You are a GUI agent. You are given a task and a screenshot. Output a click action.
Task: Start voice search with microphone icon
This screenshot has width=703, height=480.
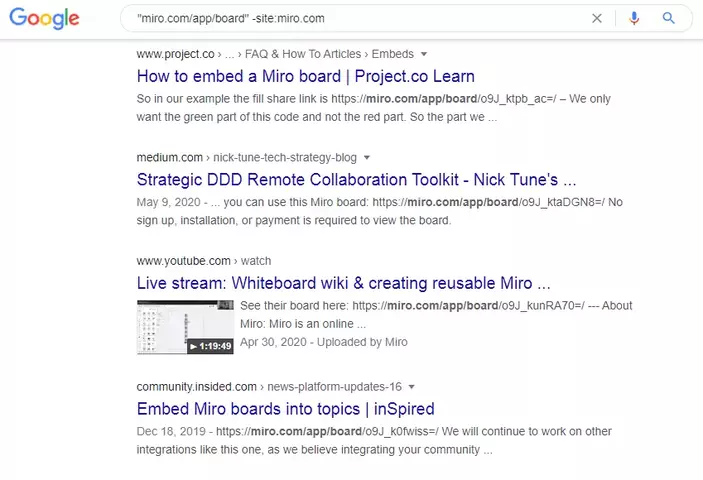[634, 18]
